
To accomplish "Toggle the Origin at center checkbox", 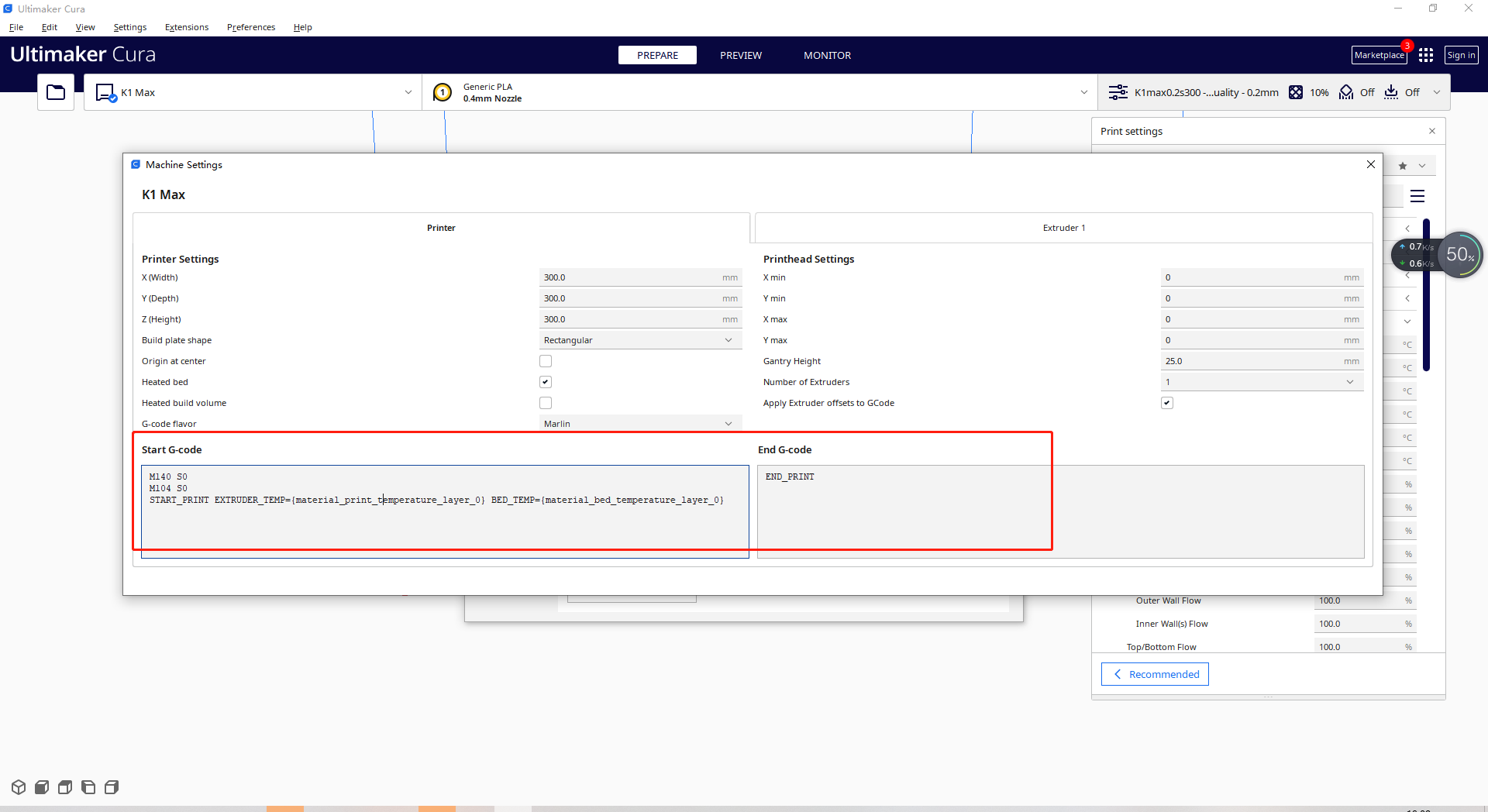I will (x=546, y=361).
